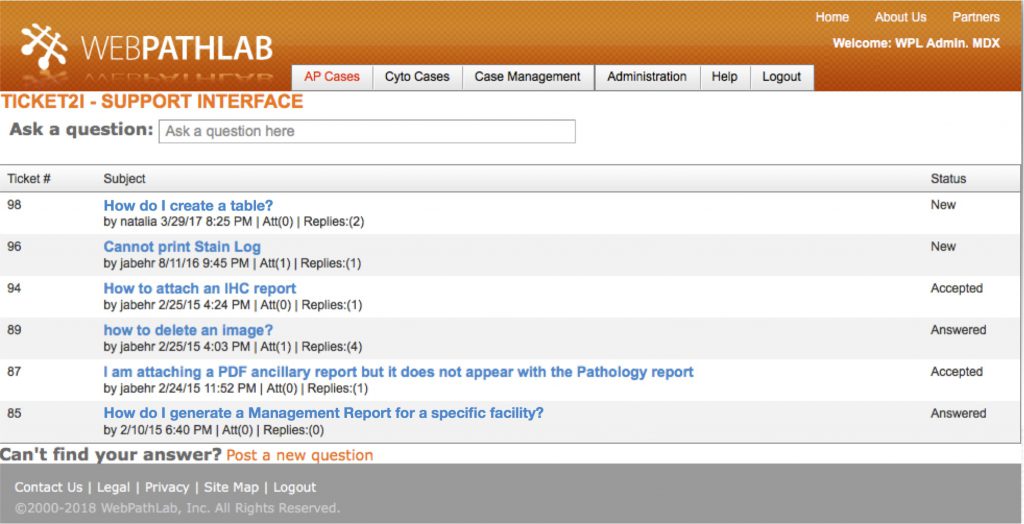Switch to Cyto Cases tab

point(417,77)
